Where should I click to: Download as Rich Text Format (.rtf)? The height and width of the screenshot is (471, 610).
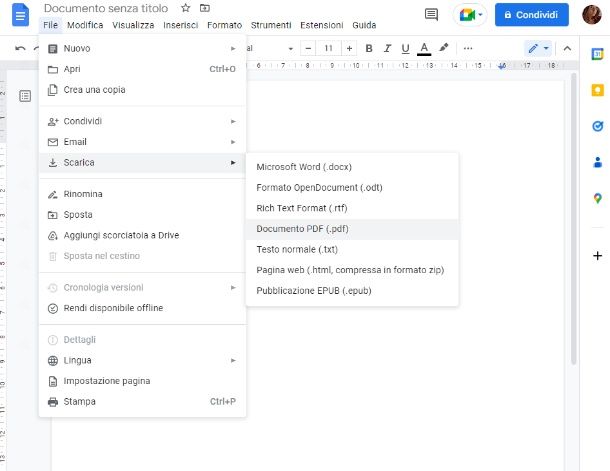[352, 208]
